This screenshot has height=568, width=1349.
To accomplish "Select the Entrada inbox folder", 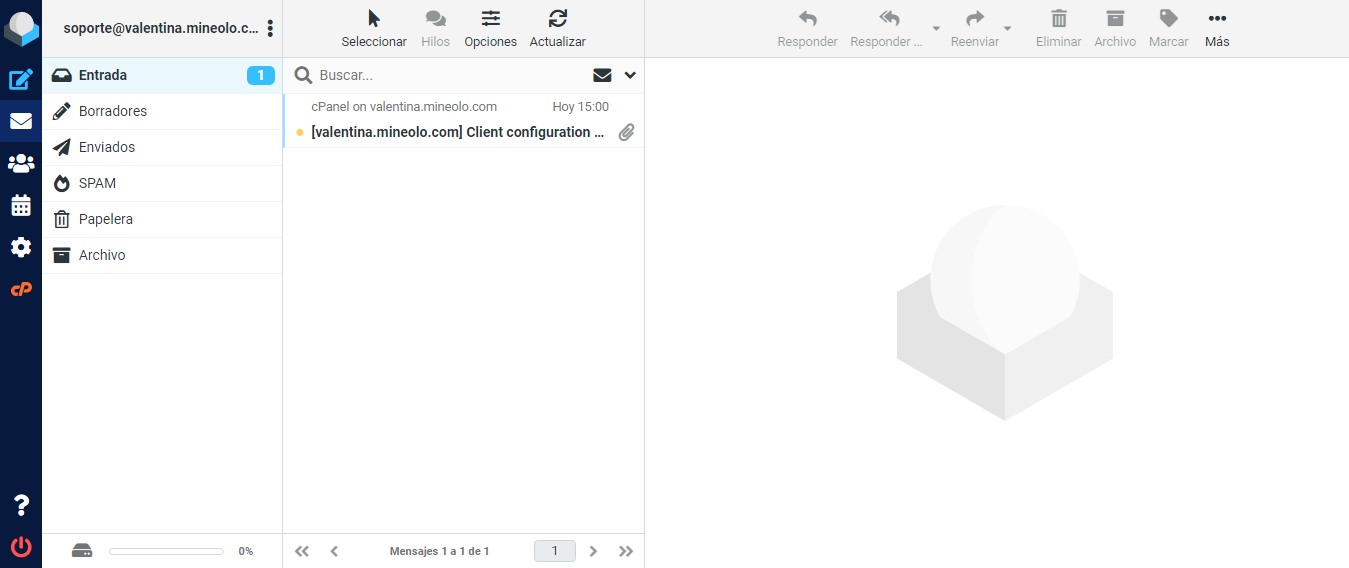I will pyautogui.click(x=162, y=75).
